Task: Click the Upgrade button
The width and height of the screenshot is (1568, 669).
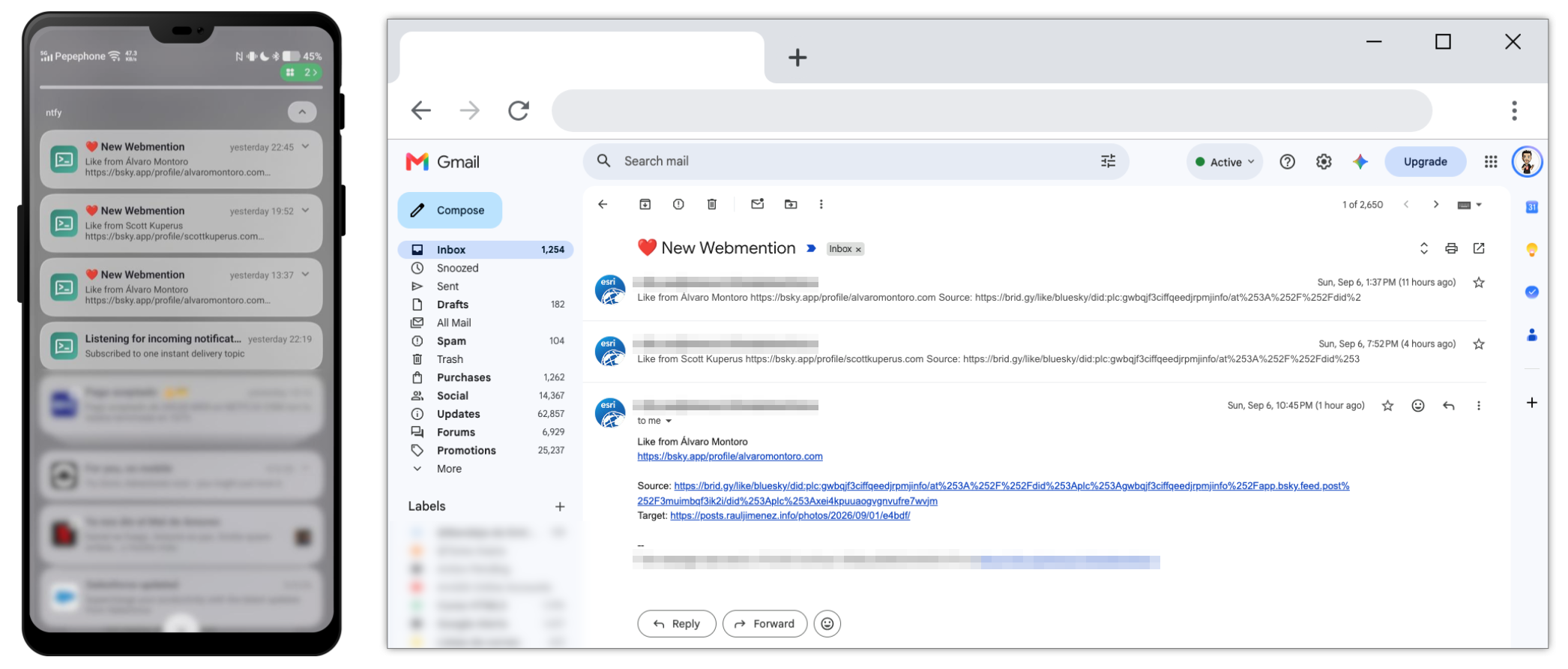Action: 1425,162
